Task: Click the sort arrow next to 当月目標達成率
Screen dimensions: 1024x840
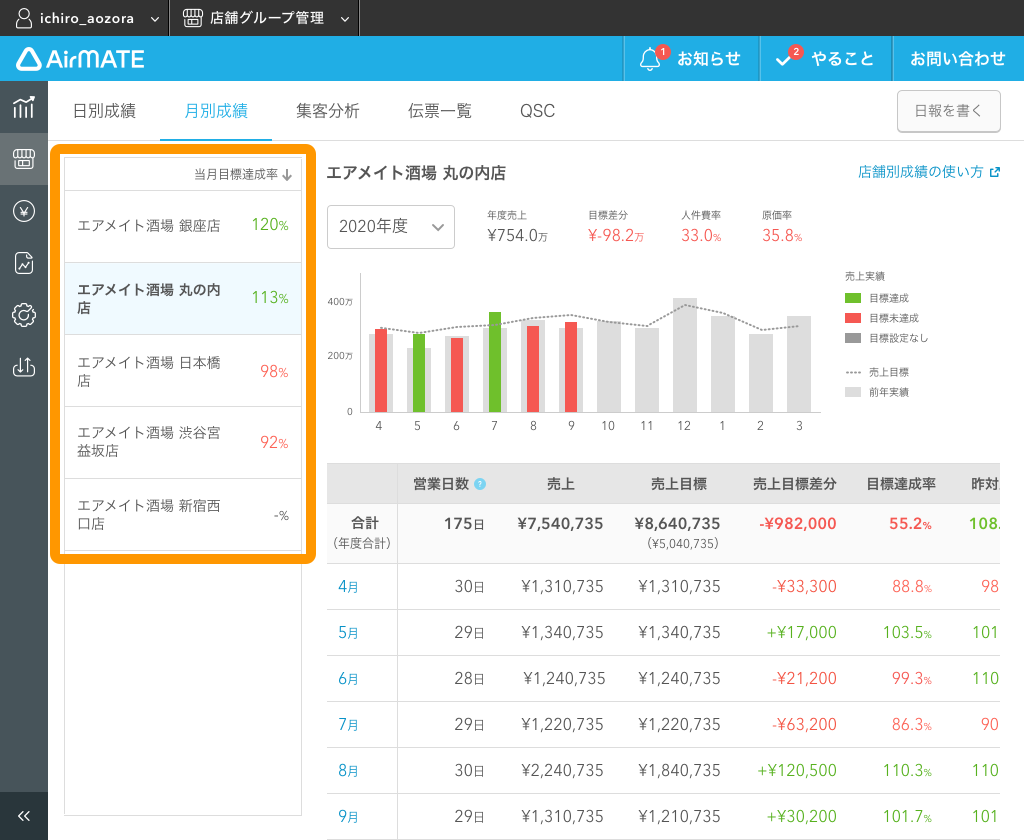Action: [287, 174]
